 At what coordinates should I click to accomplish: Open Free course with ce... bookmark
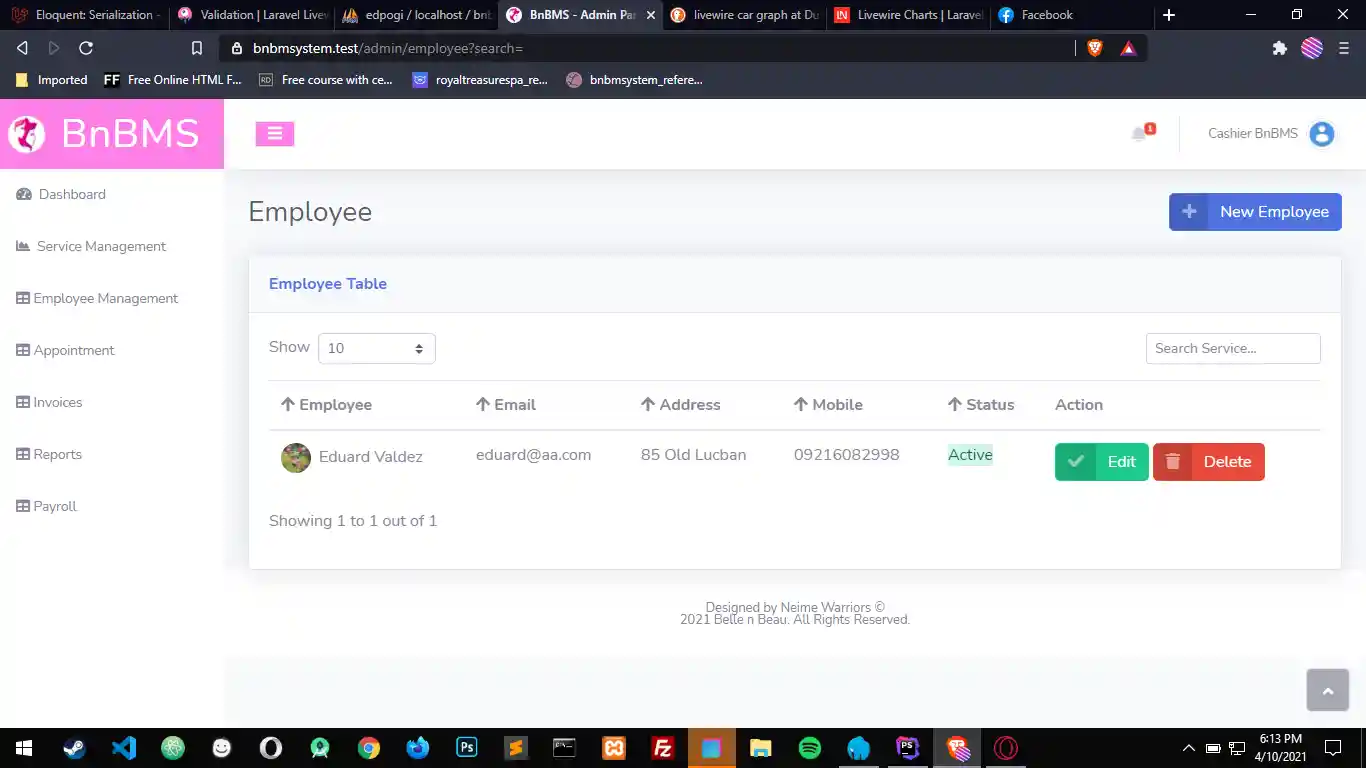(326, 80)
